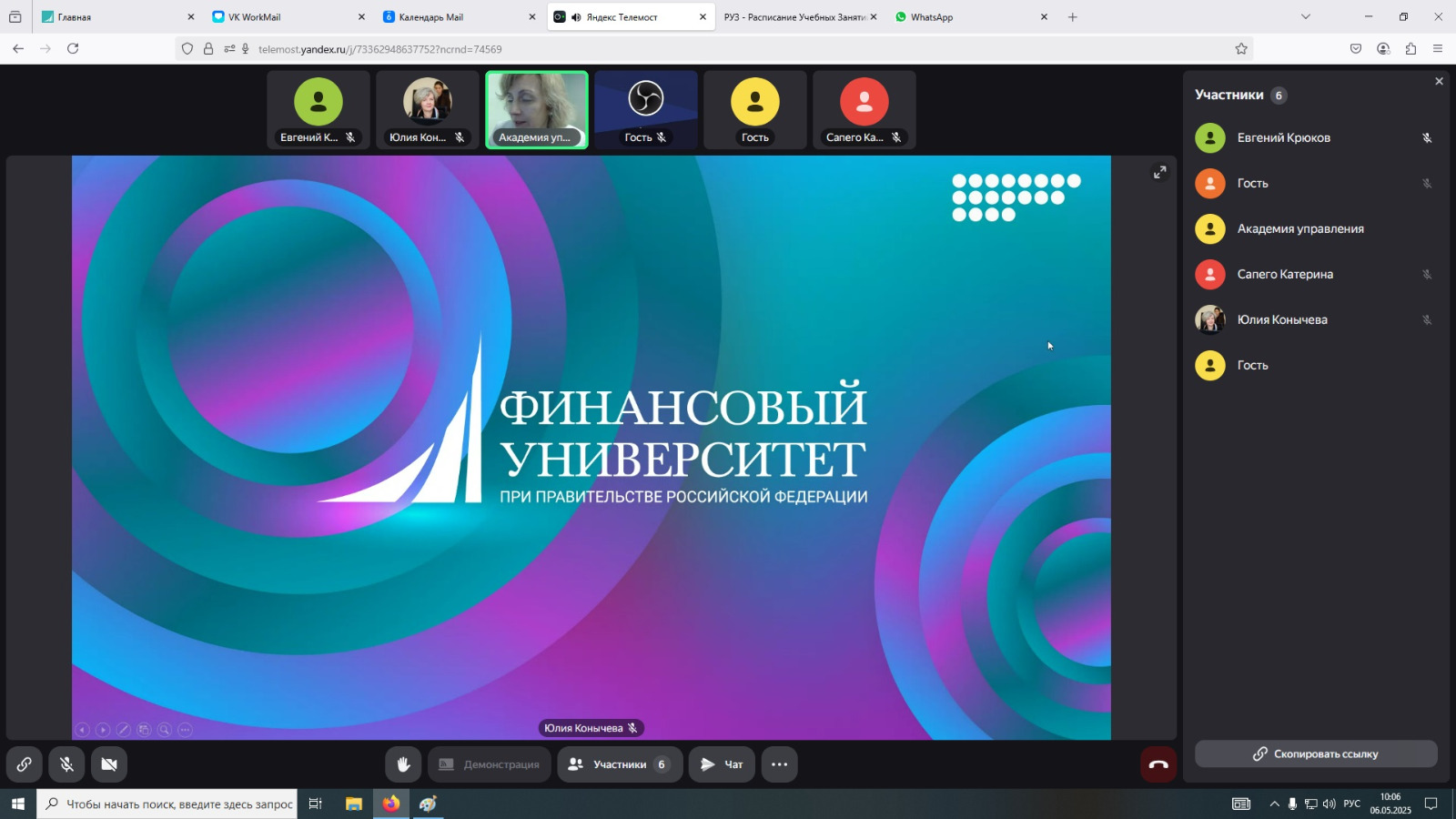Screen dimensions: 1456x819
Task: Click Евгений К... video thumbnail
Action: [318, 109]
